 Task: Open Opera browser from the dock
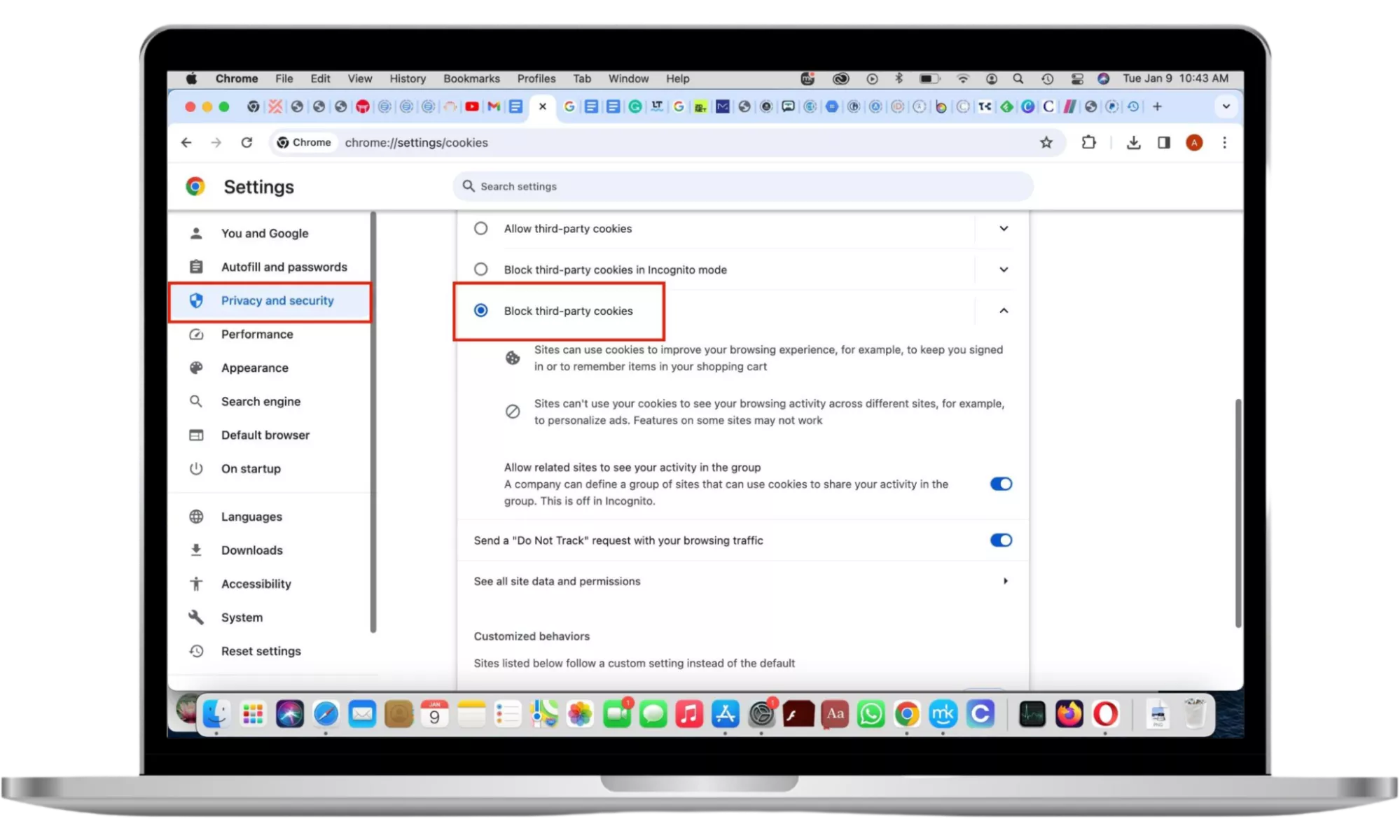[1105, 714]
